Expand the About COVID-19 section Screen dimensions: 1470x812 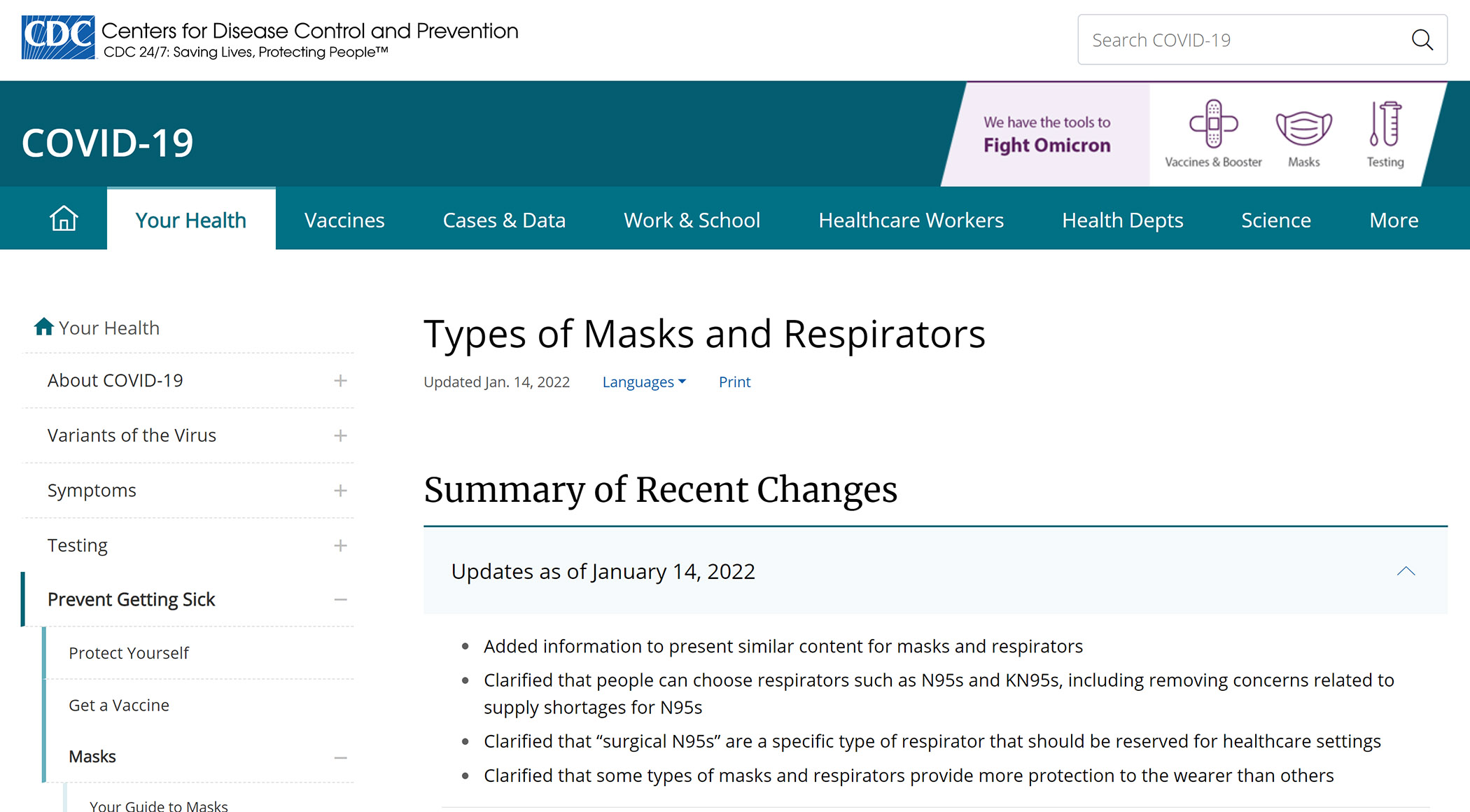tap(340, 381)
